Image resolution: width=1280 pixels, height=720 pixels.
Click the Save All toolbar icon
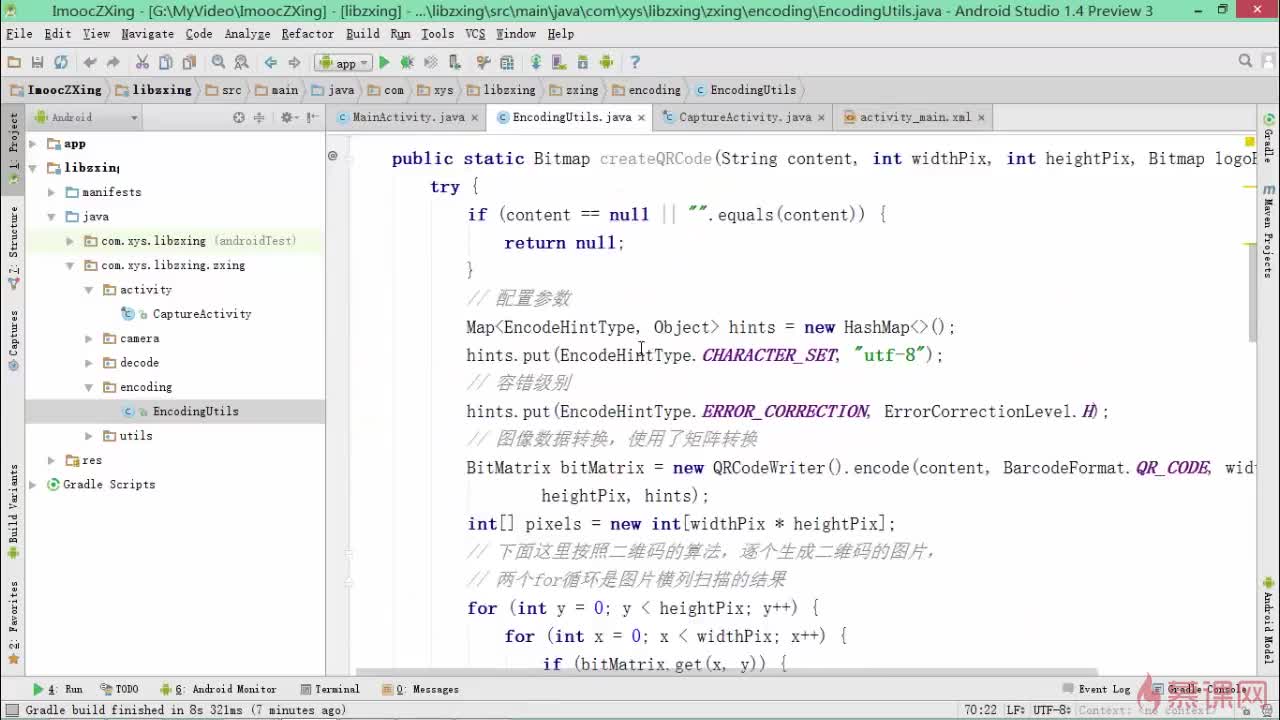click(37, 62)
